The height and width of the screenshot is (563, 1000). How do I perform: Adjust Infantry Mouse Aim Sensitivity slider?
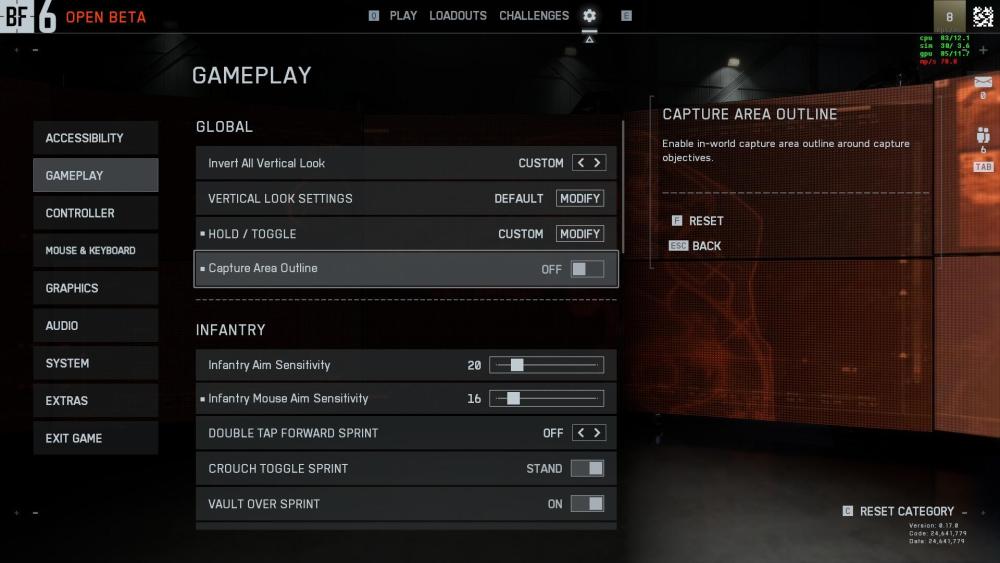click(x=547, y=398)
